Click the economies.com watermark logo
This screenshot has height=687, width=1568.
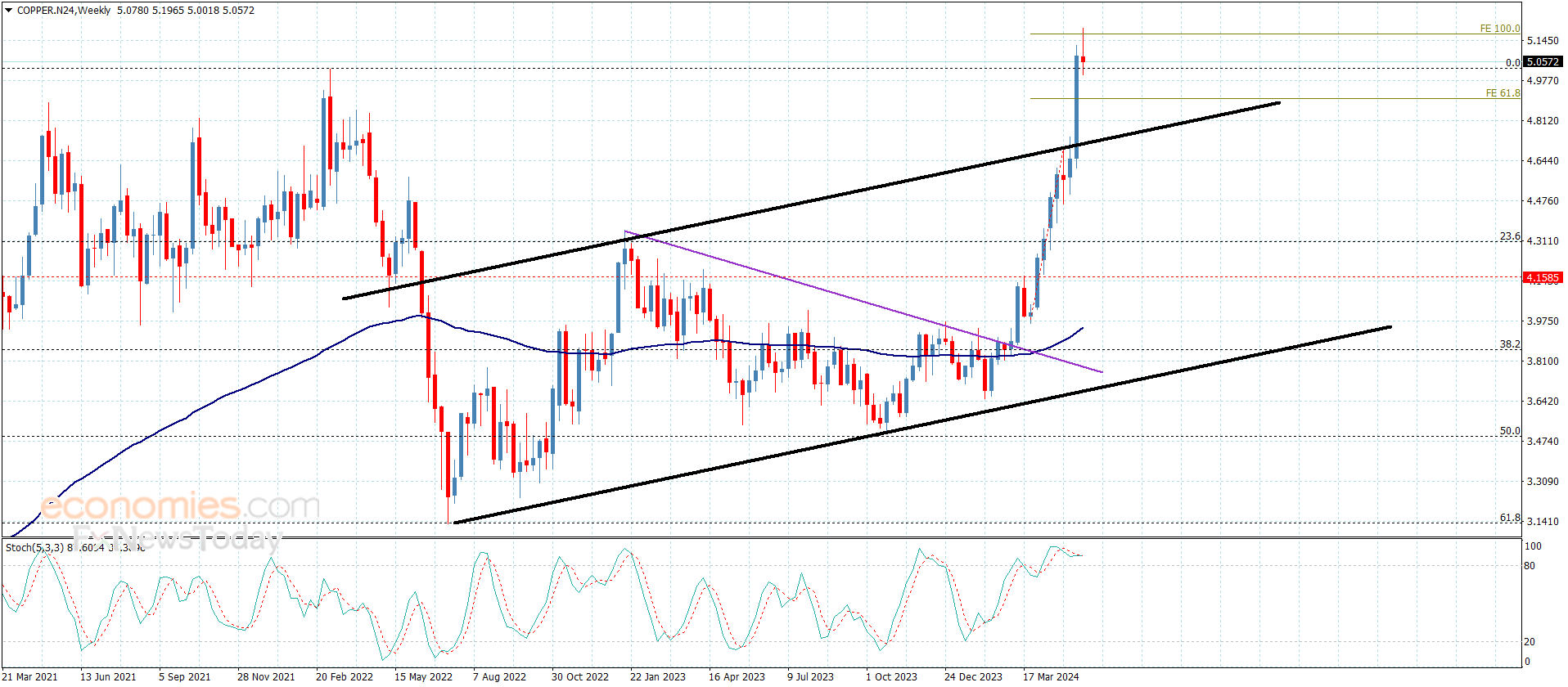[180, 506]
